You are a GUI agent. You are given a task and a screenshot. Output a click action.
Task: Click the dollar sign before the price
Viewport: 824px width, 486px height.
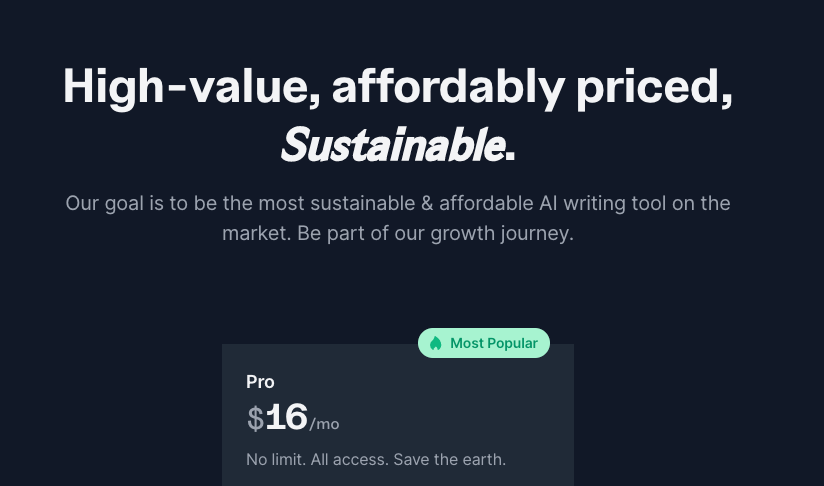coord(255,419)
